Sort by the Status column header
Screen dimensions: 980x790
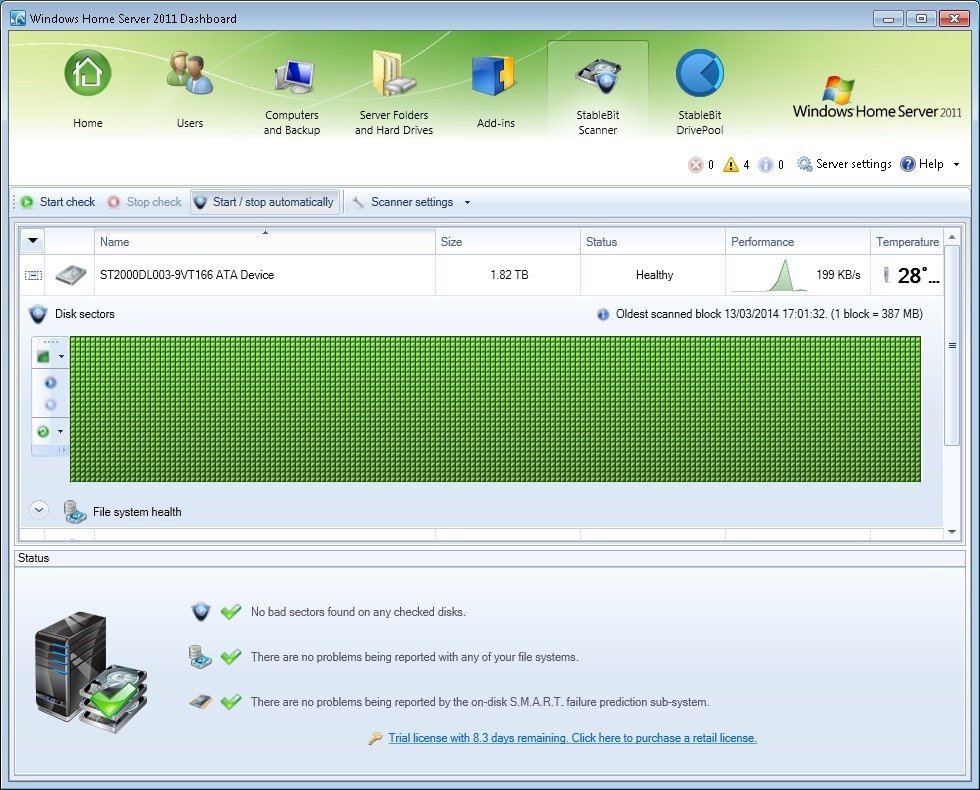[x=652, y=241]
